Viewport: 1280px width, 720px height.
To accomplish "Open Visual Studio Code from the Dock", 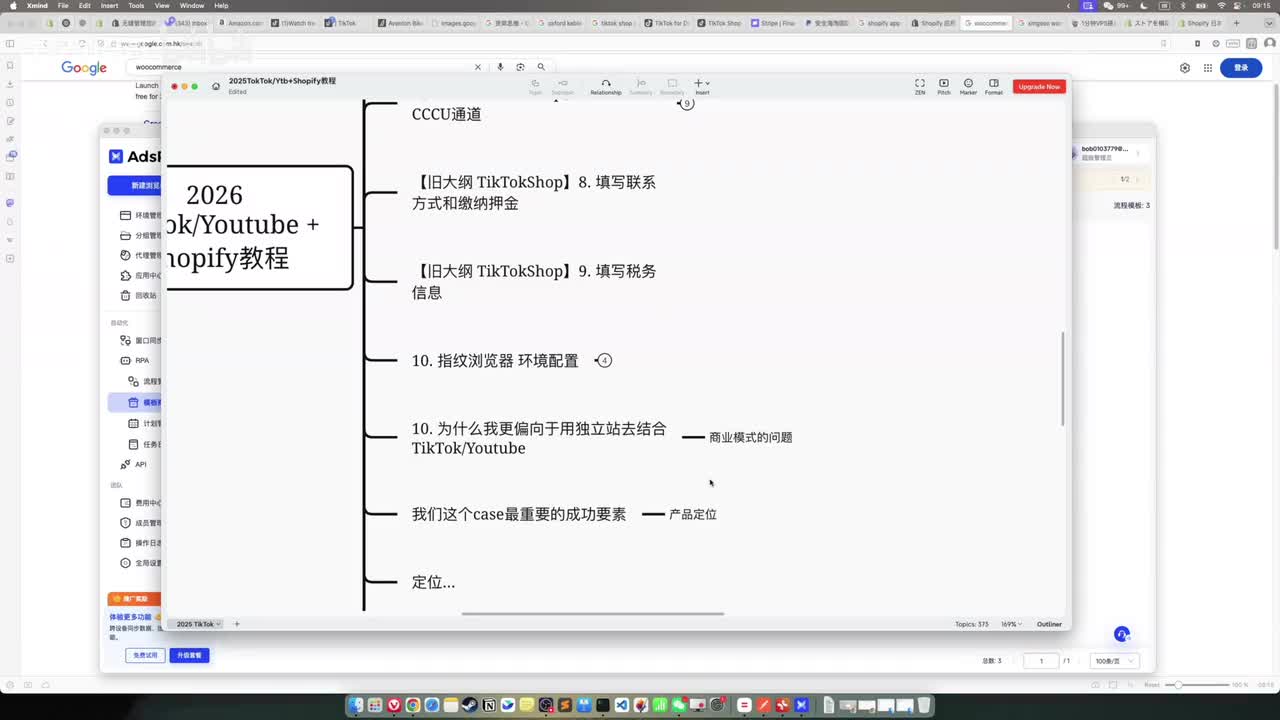I will pos(621,705).
